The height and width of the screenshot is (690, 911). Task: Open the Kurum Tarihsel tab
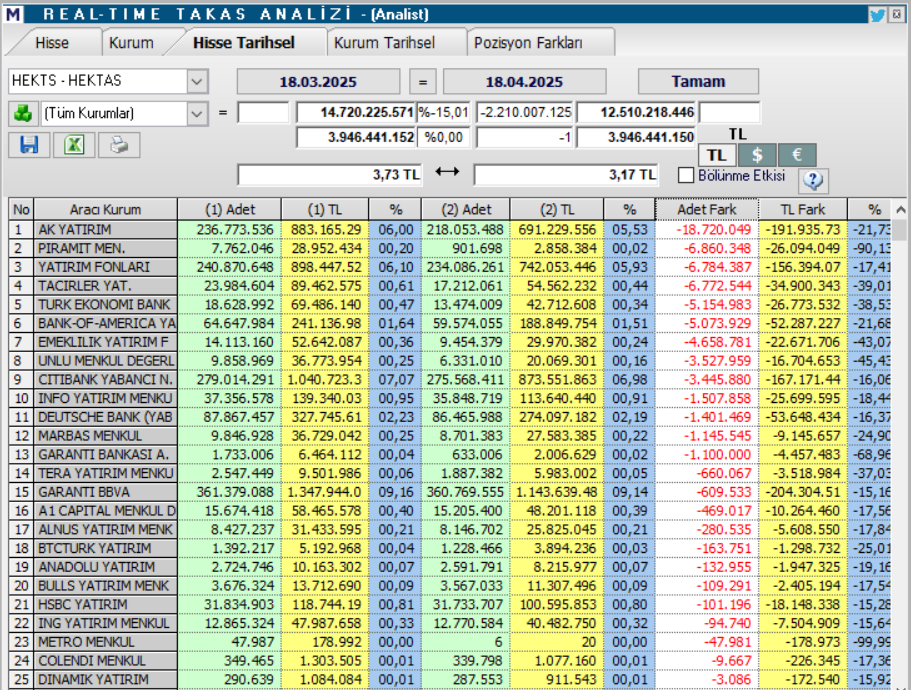[x=385, y=43]
